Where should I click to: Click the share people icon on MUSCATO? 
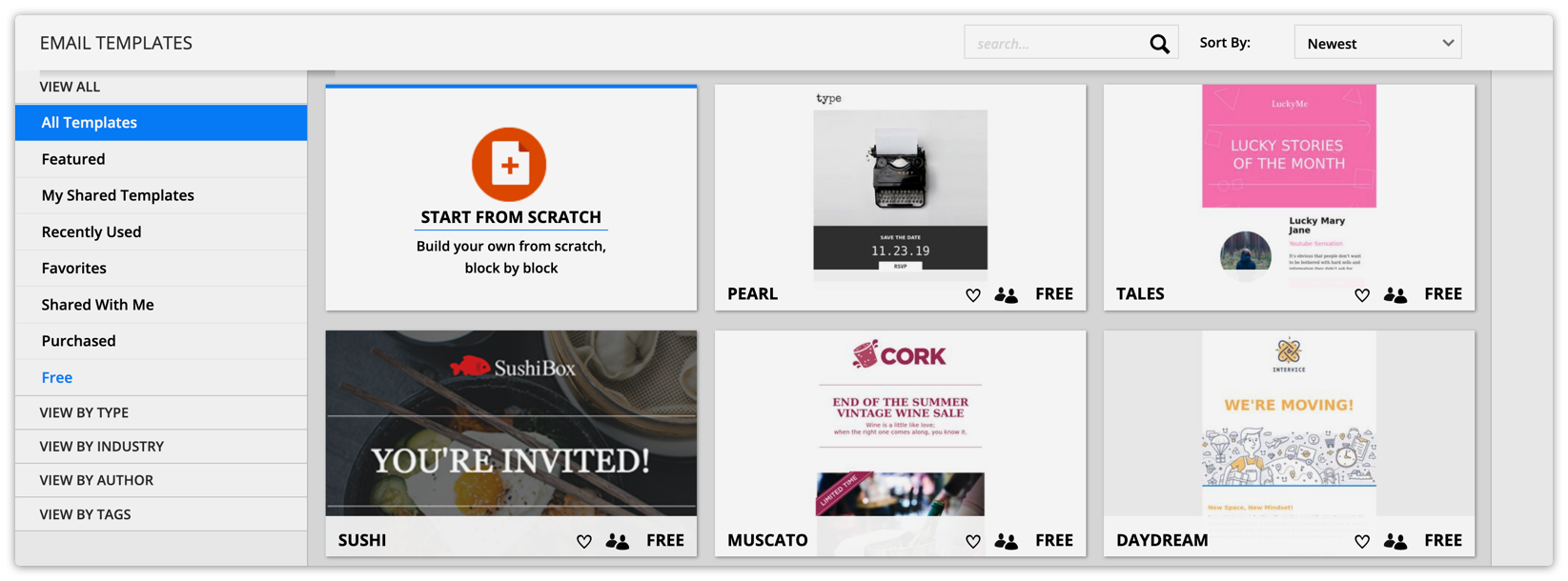[1007, 541]
